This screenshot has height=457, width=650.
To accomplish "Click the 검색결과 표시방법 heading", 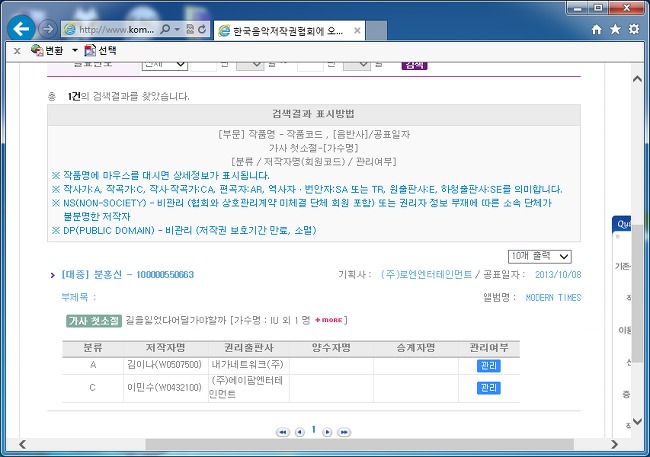I will 314,114.
